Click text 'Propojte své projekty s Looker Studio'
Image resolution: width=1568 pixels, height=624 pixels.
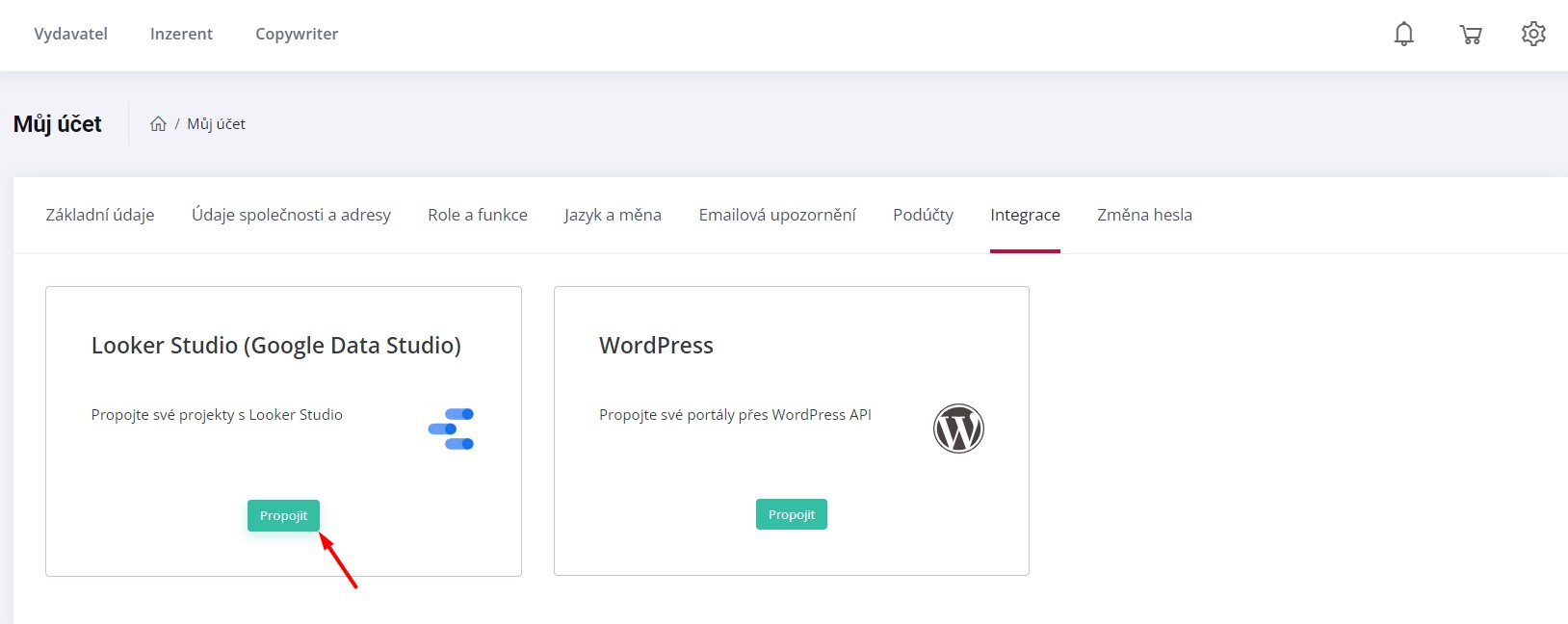click(217, 415)
